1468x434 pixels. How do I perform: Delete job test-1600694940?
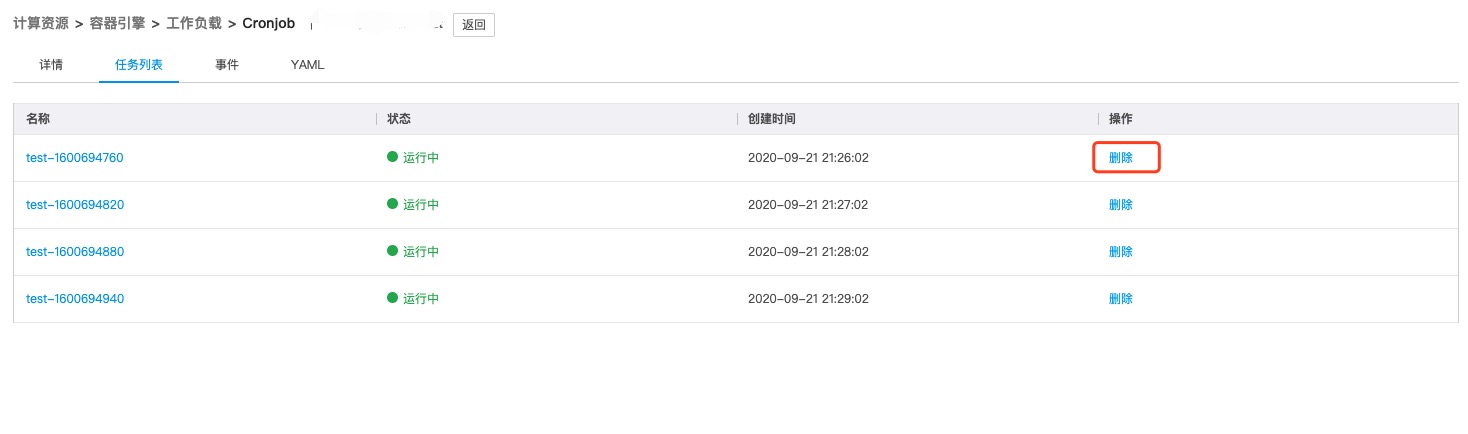coord(1121,299)
